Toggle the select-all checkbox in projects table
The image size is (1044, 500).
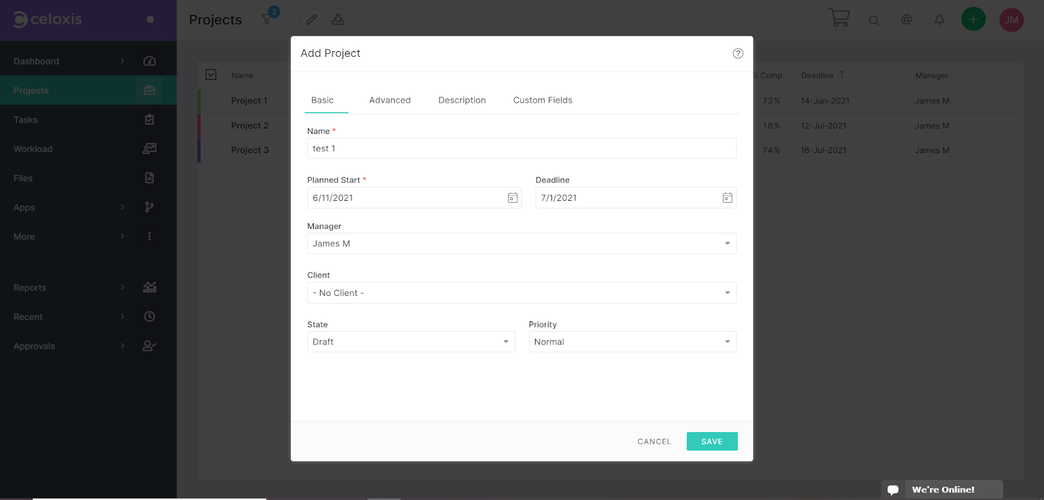click(211, 75)
